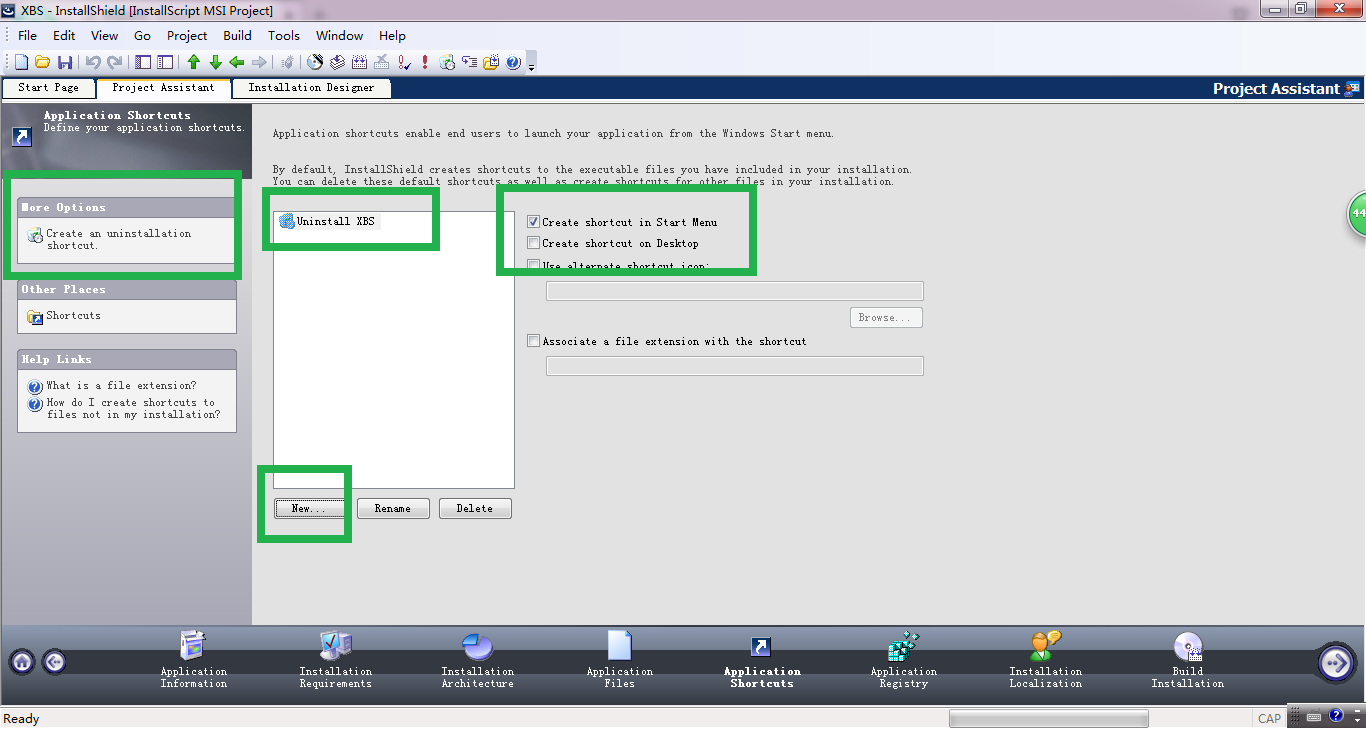The image size is (1366, 729).
Task: Click the red exclamation with checkmark icon
Action: [x=404, y=62]
